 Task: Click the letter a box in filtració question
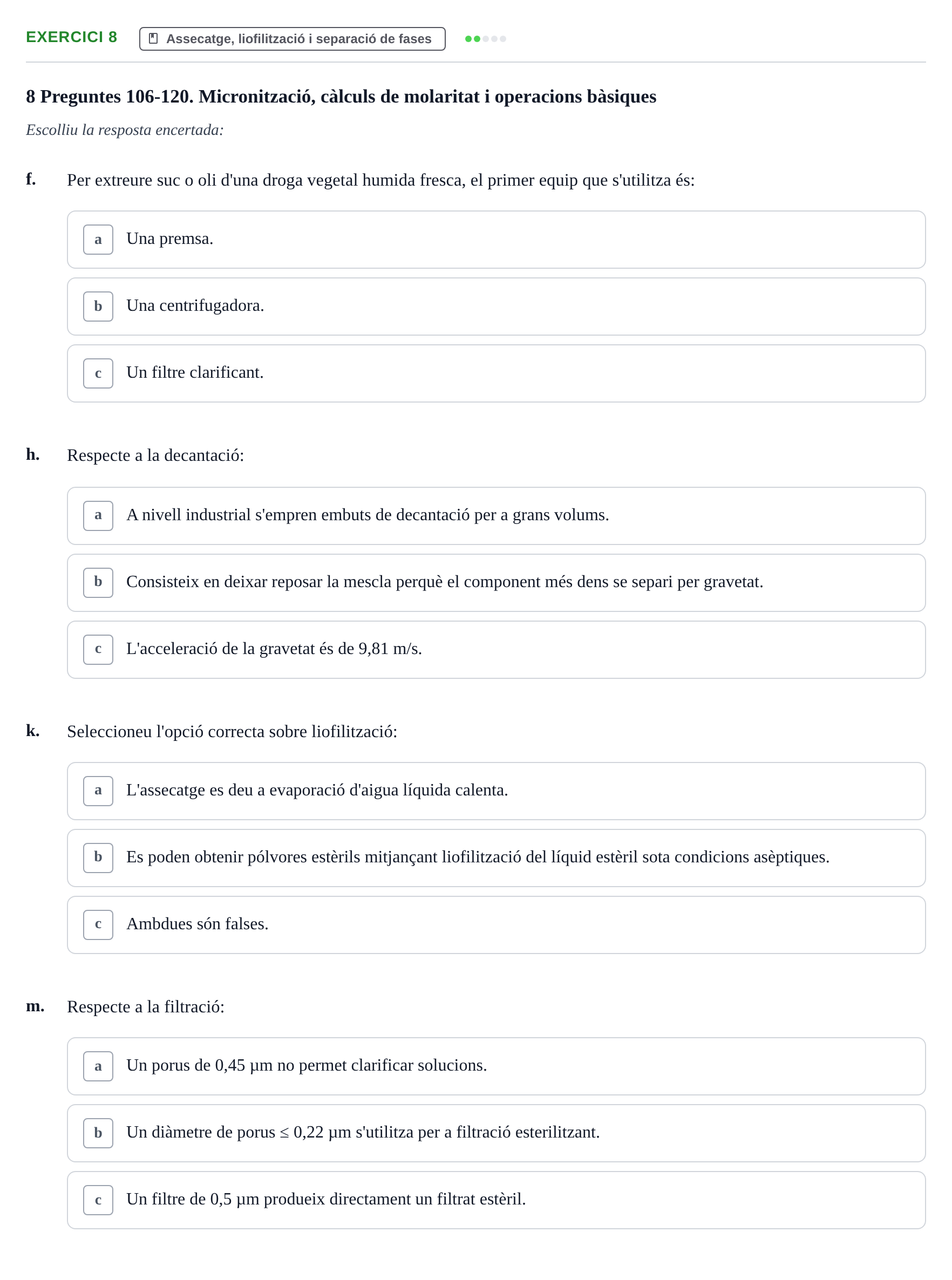98,1066
